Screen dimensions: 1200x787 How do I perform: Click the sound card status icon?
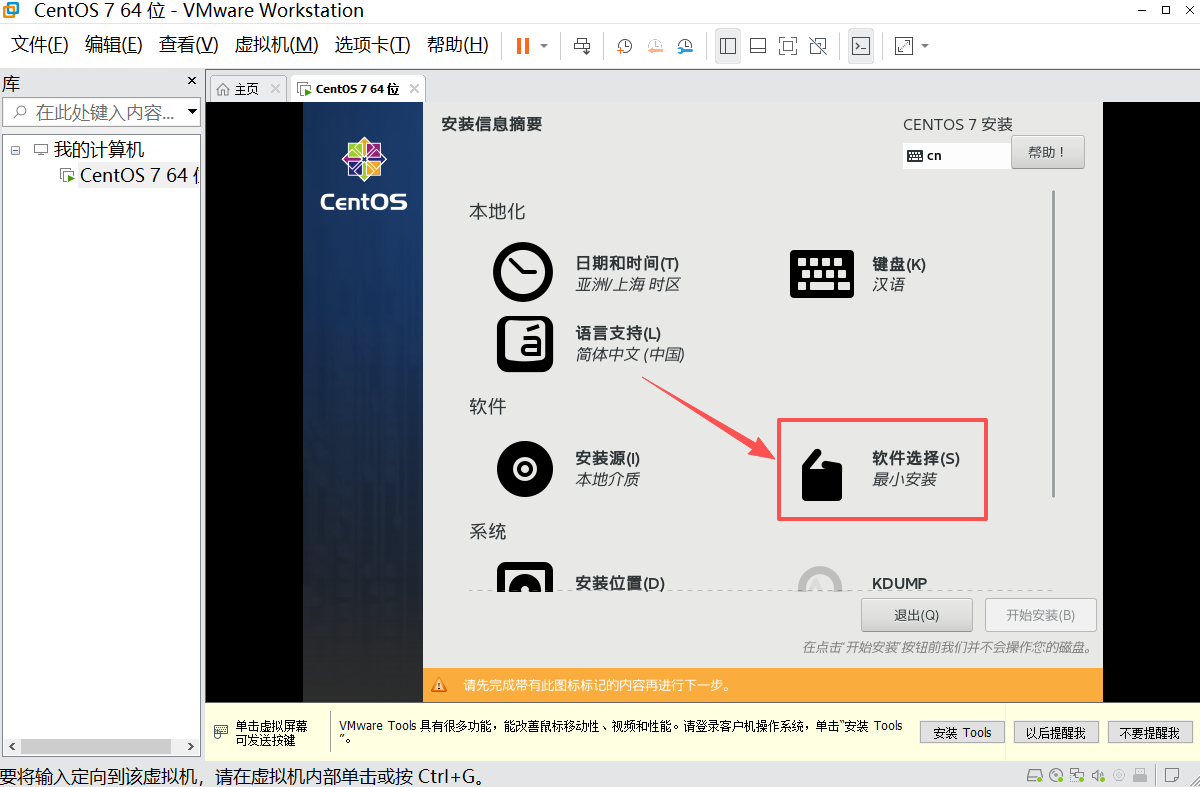click(x=1098, y=775)
